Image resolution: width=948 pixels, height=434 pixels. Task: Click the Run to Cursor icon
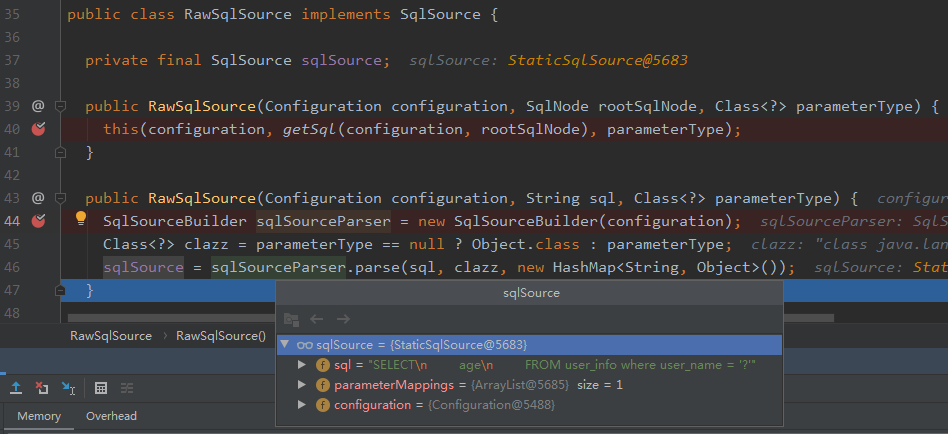(68, 388)
